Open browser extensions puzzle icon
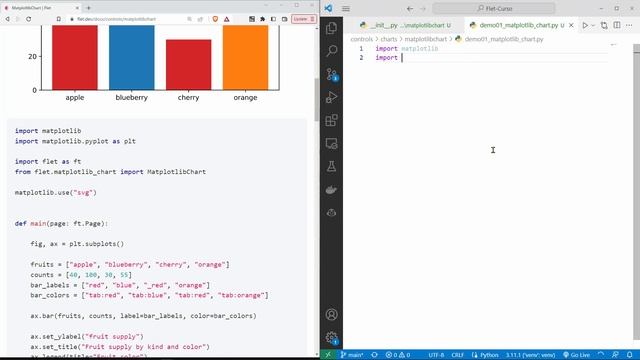 tap(262, 19)
